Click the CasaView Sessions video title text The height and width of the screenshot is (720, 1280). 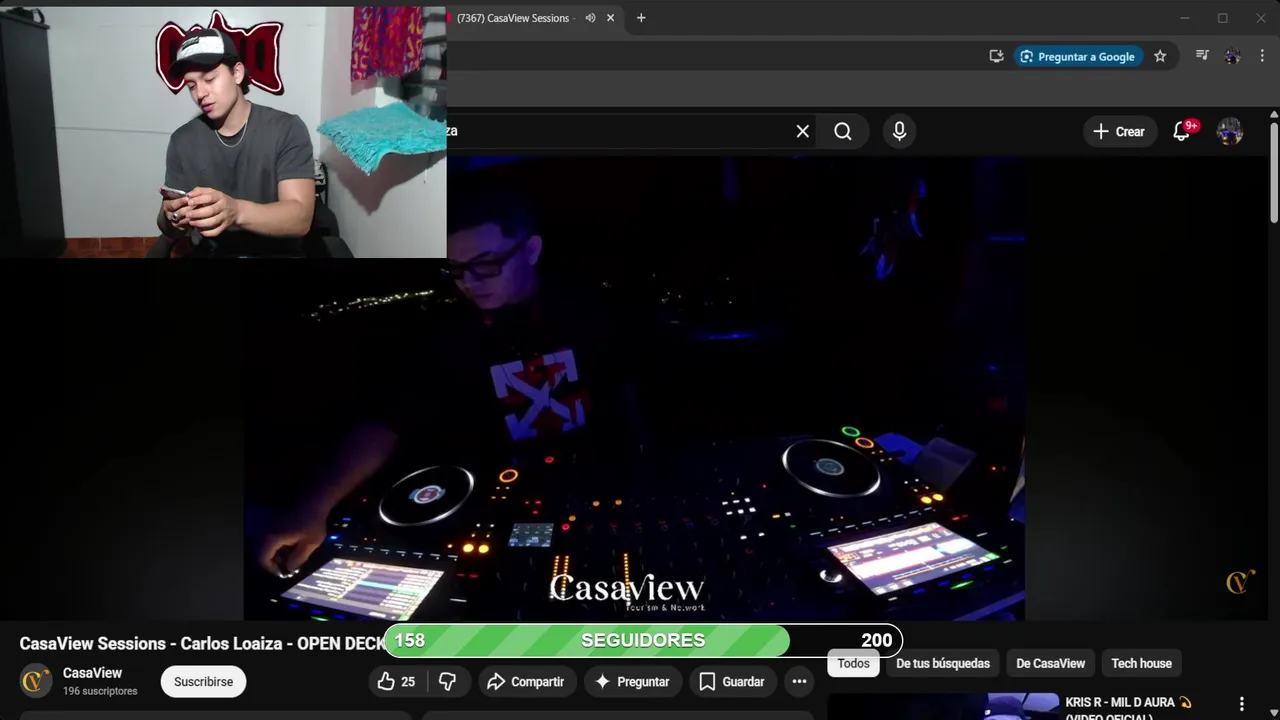coord(203,644)
